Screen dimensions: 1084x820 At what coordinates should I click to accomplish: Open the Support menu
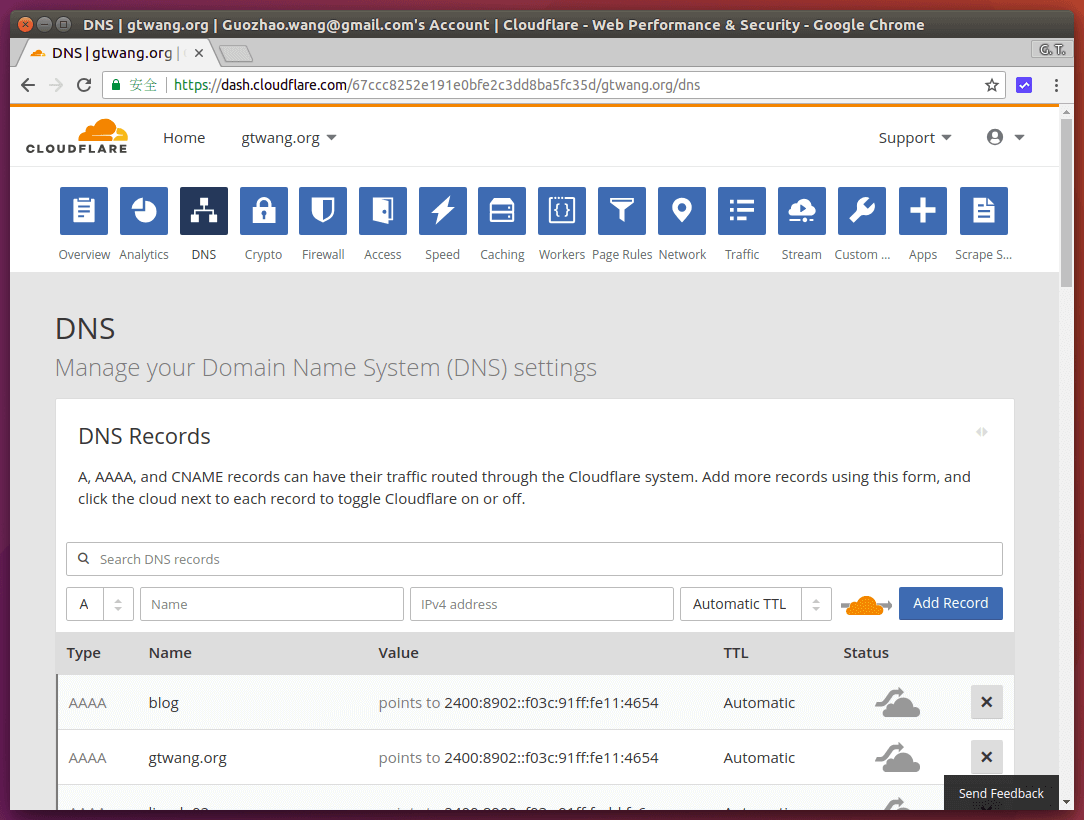point(914,138)
